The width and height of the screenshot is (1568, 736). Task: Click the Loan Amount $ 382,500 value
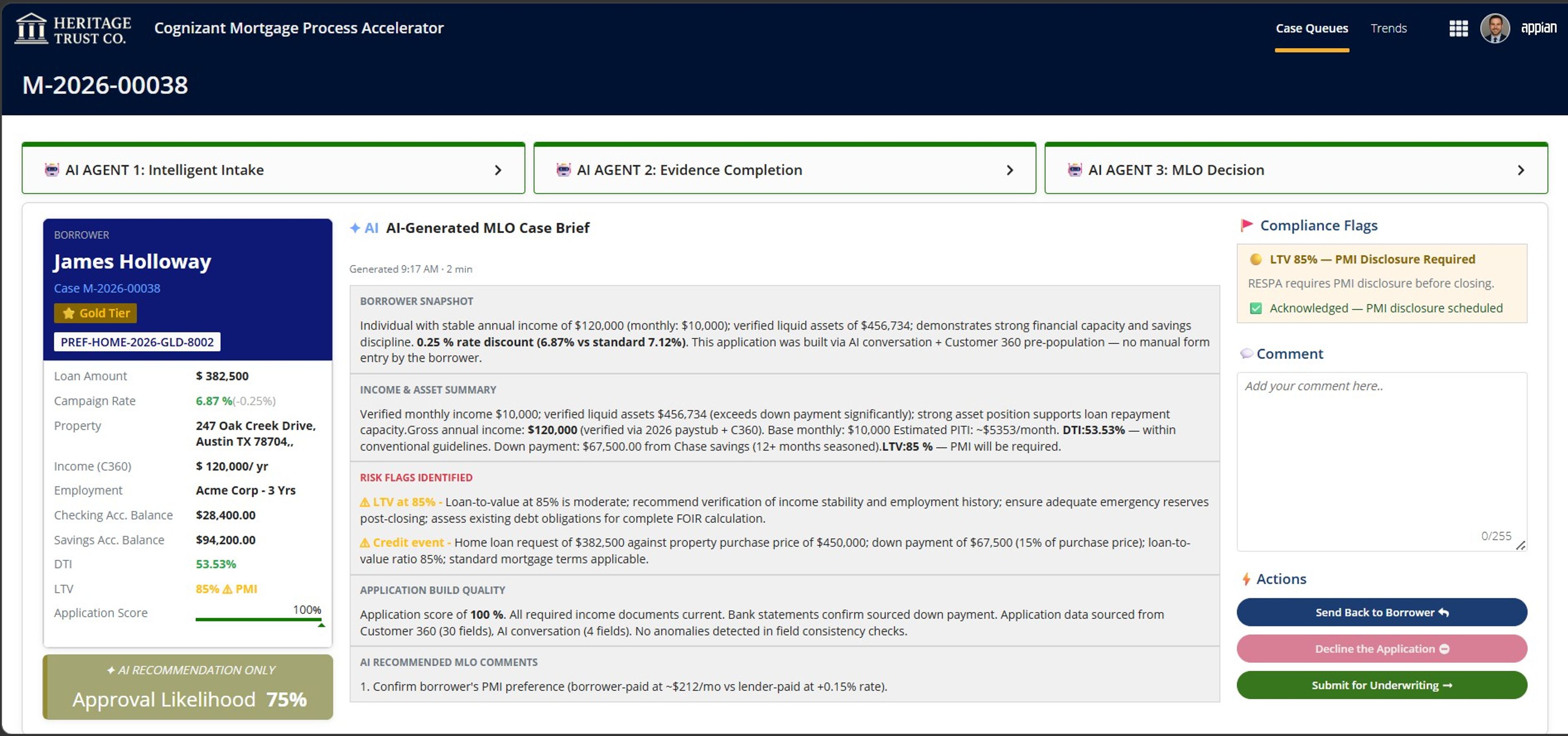coord(222,376)
